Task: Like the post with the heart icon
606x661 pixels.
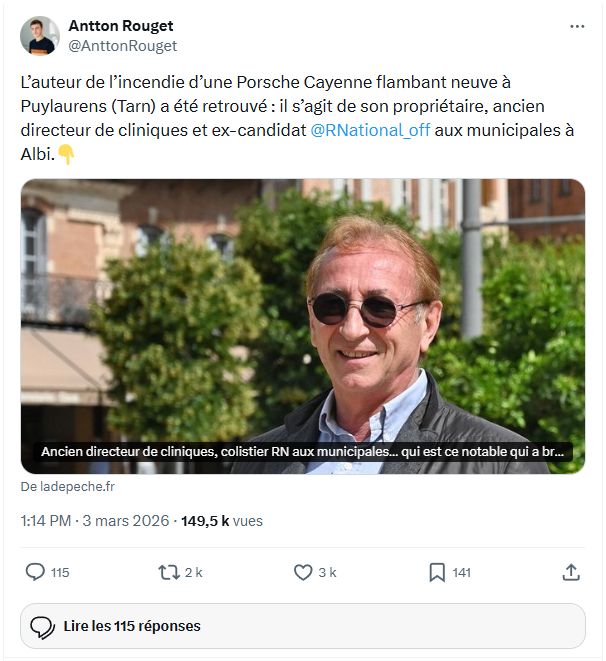Action: pos(303,572)
